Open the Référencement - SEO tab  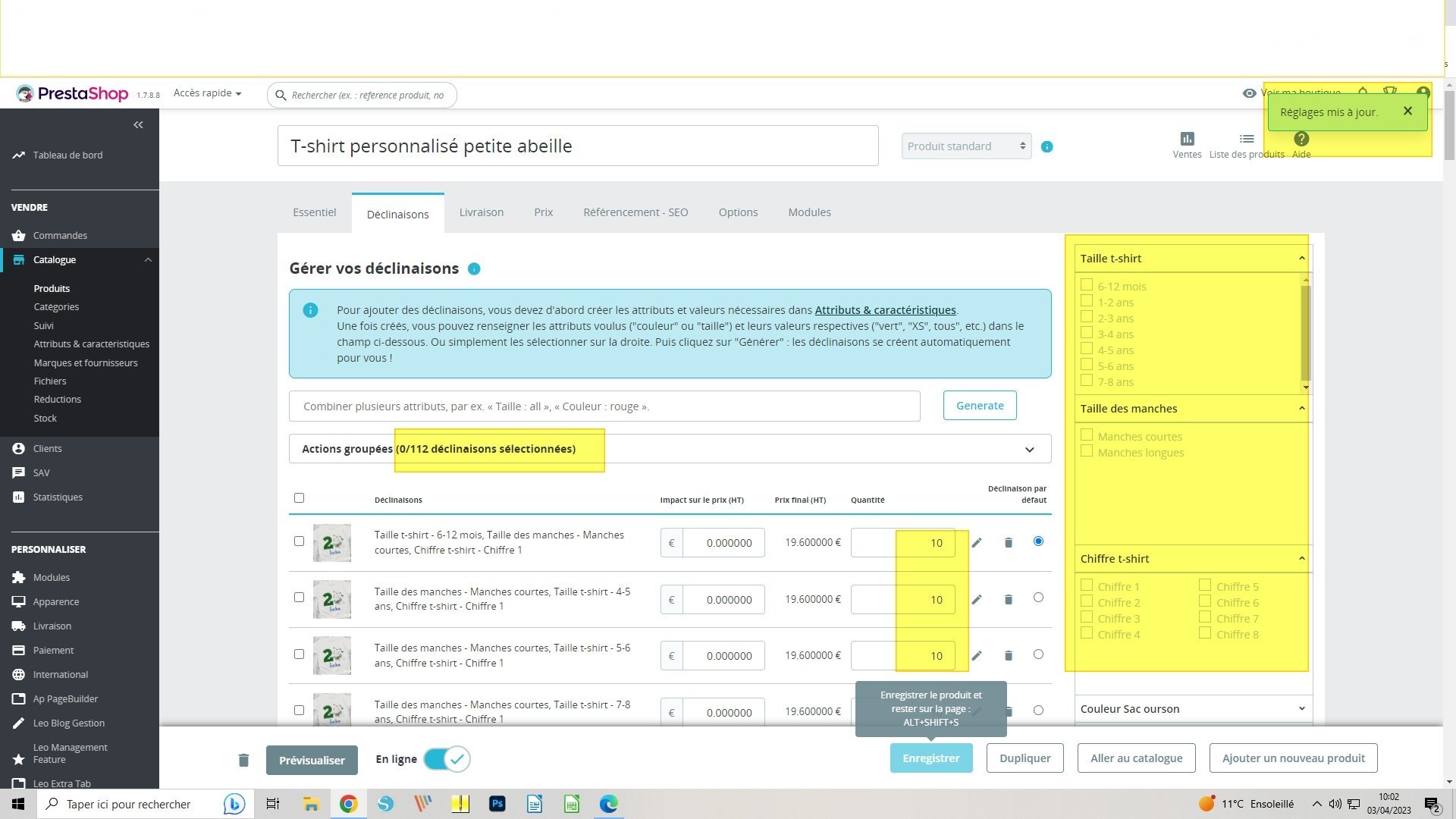tap(635, 212)
